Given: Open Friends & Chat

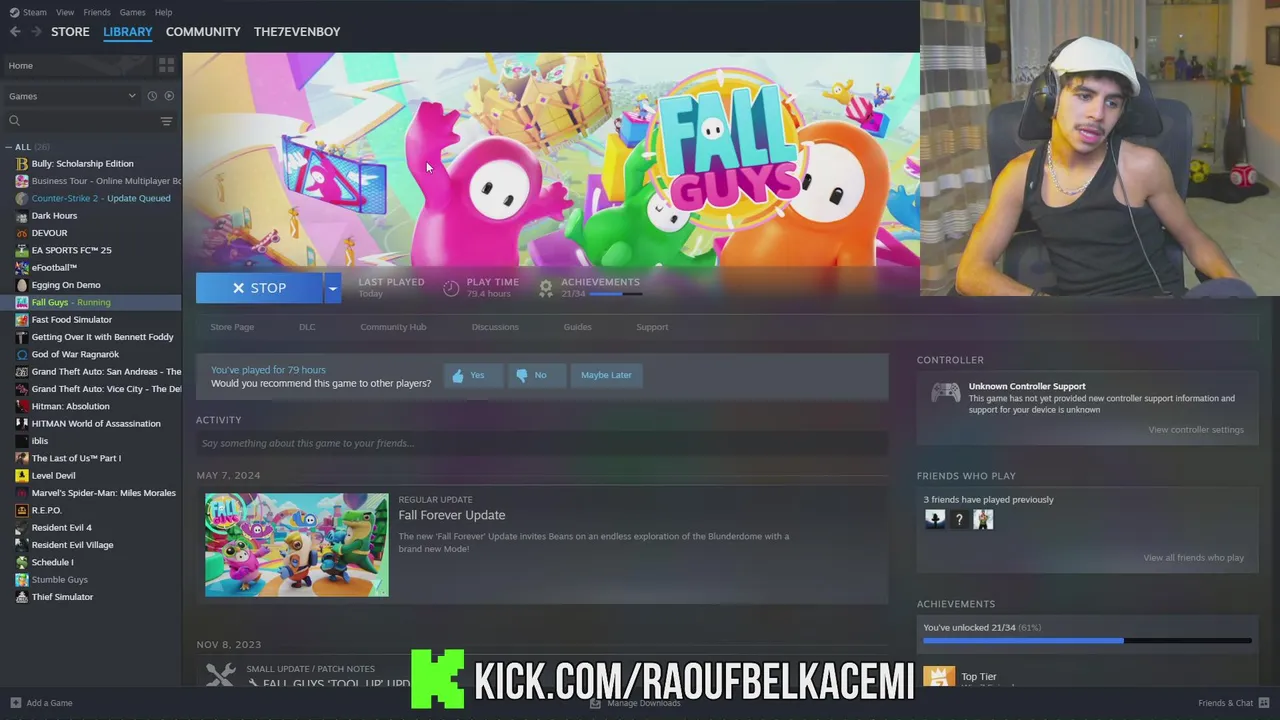Looking at the screenshot, I should pos(1233,703).
